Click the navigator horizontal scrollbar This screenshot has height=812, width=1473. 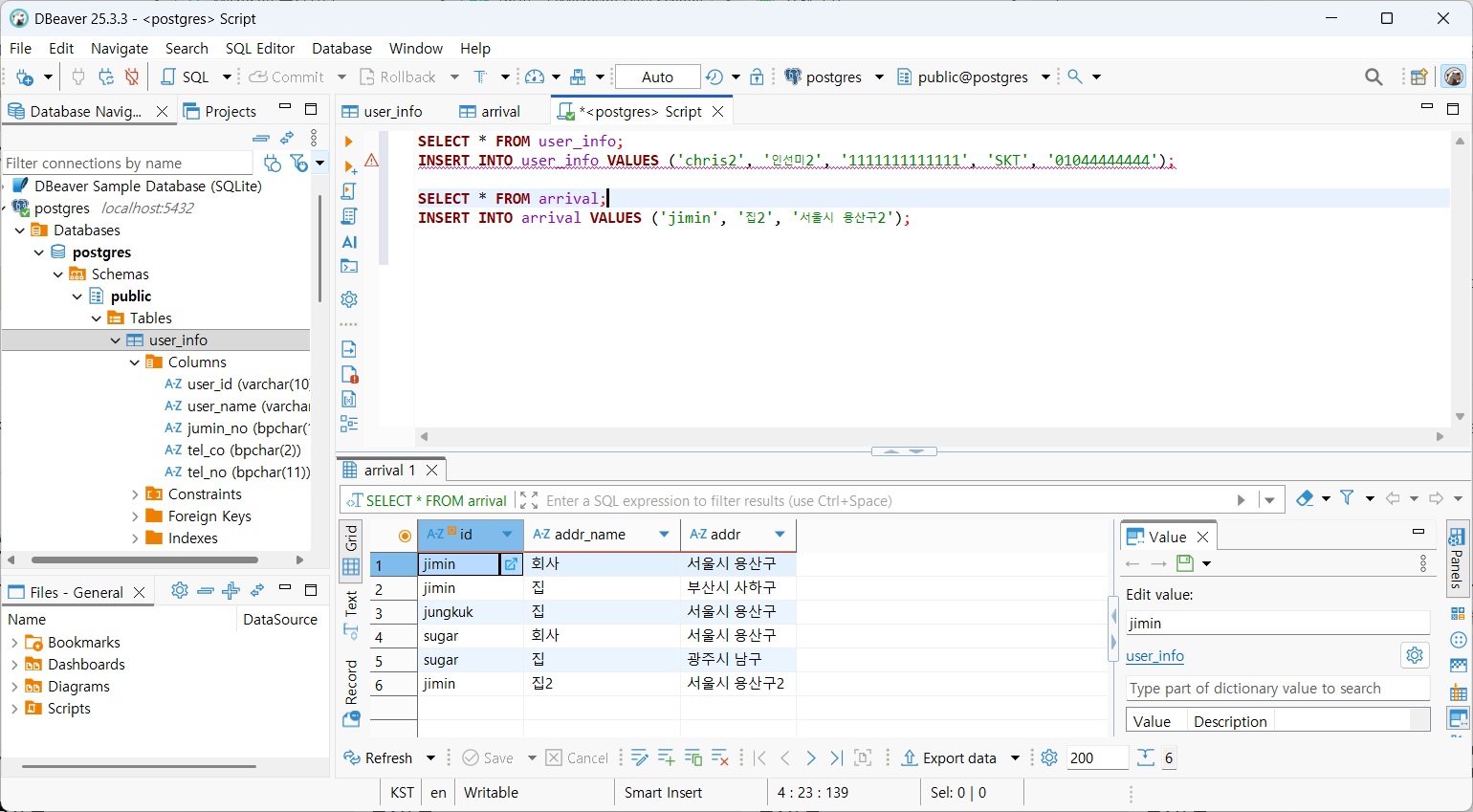tap(143, 560)
